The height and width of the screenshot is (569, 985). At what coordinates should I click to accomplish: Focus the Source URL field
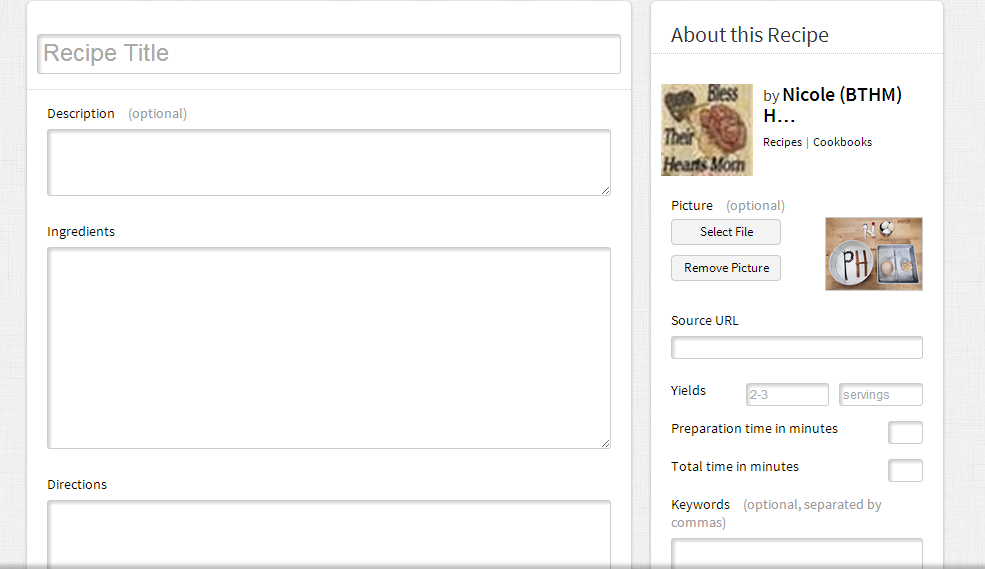(x=796, y=348)
